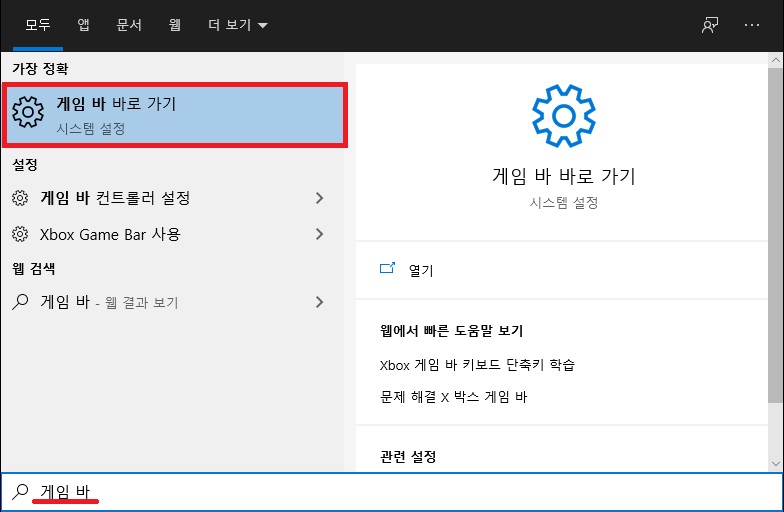Expand 게임 바 웹 결과 보기 chevron arrow

(320, 302)
